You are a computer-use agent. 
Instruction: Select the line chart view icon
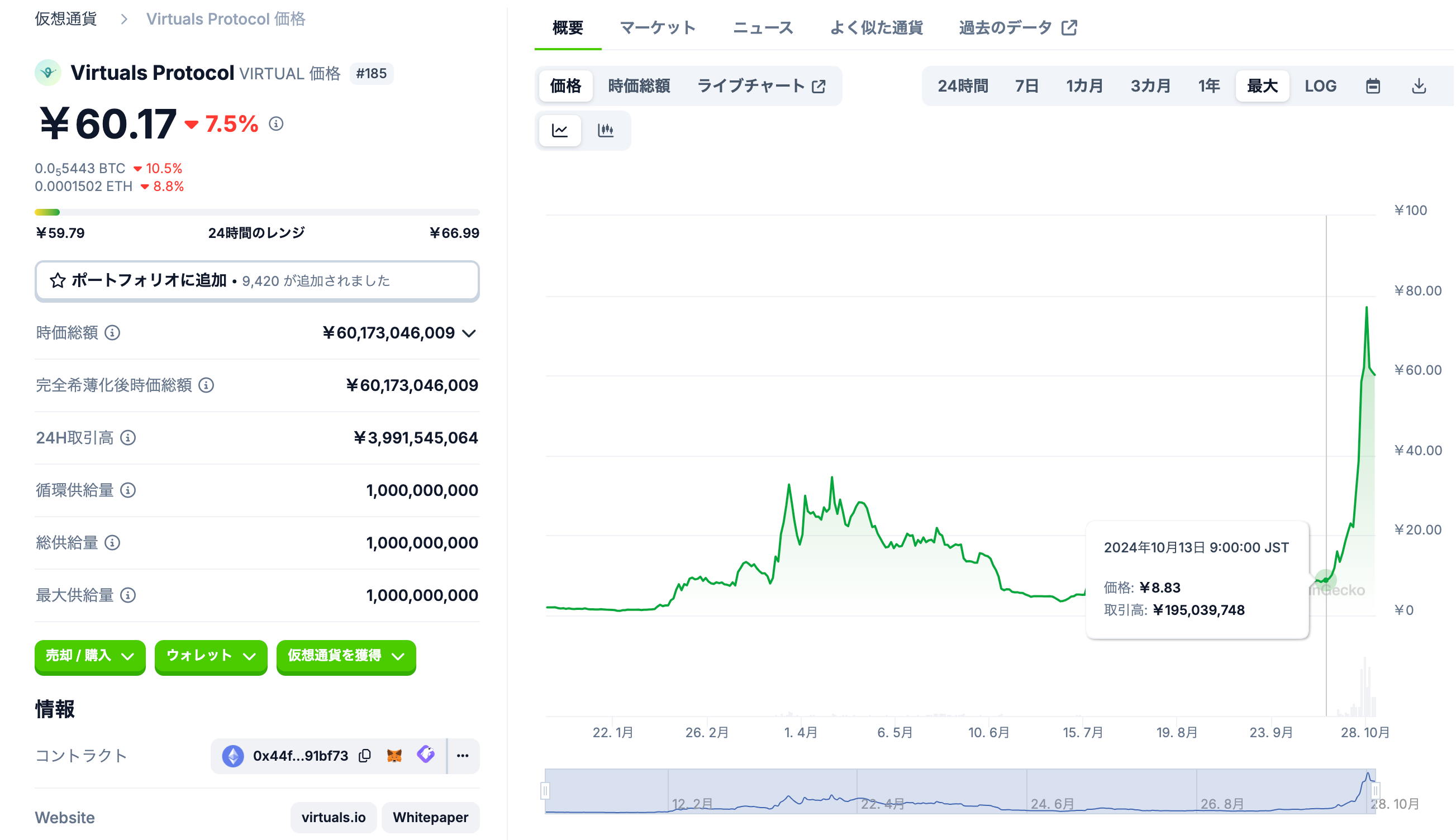pyautogui.click(x=559, y=130)
